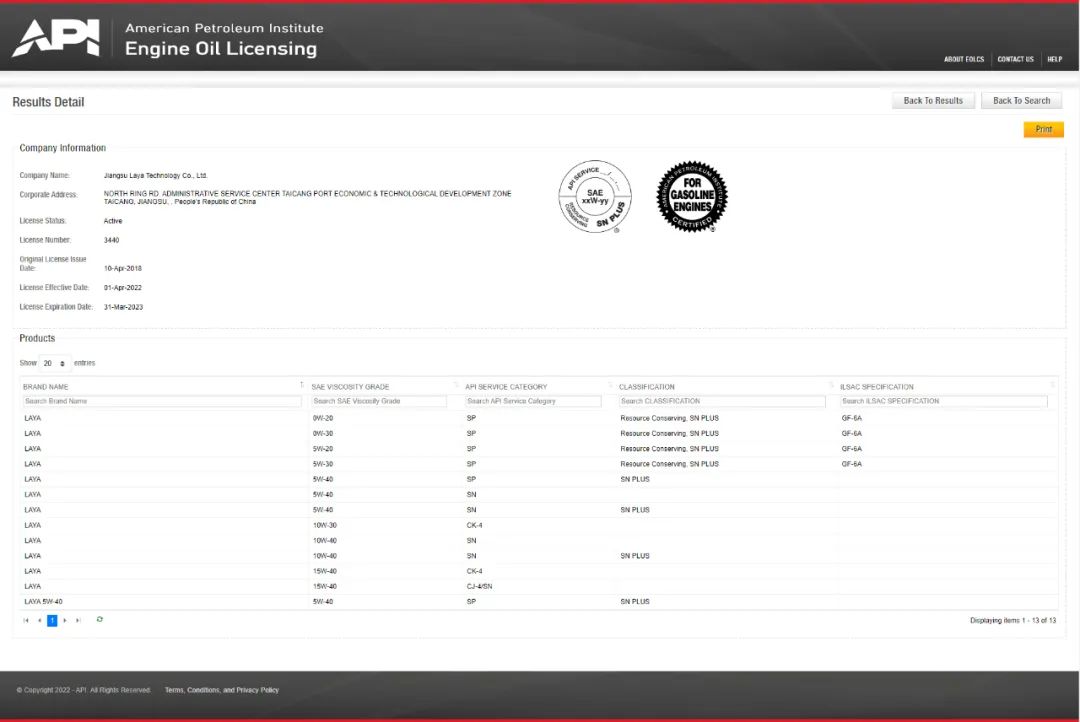Select page 1 in the pager
Viewport: 1080px width, 722px height.
(x=52, y=621)
